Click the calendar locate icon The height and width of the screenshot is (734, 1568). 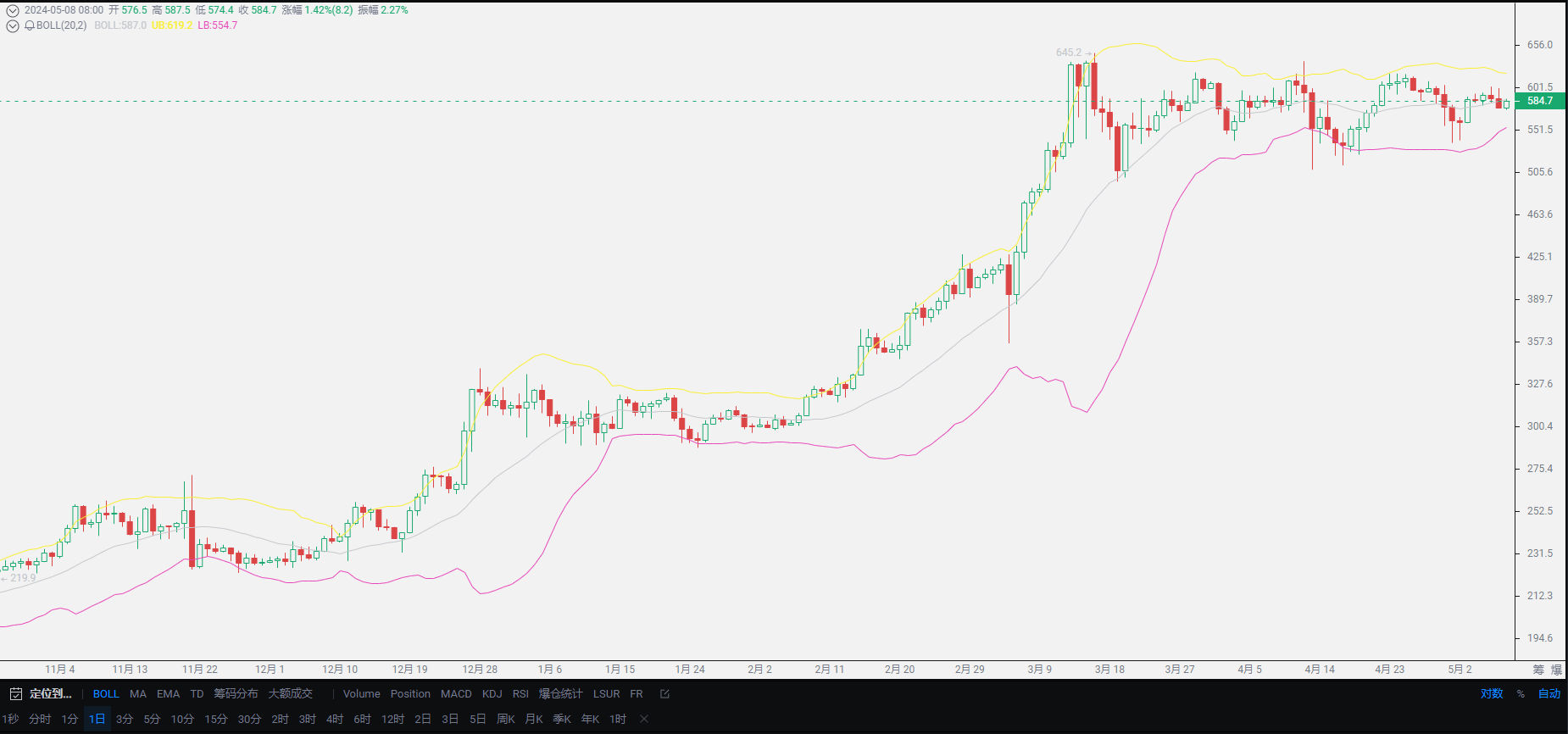coord(15,694)
